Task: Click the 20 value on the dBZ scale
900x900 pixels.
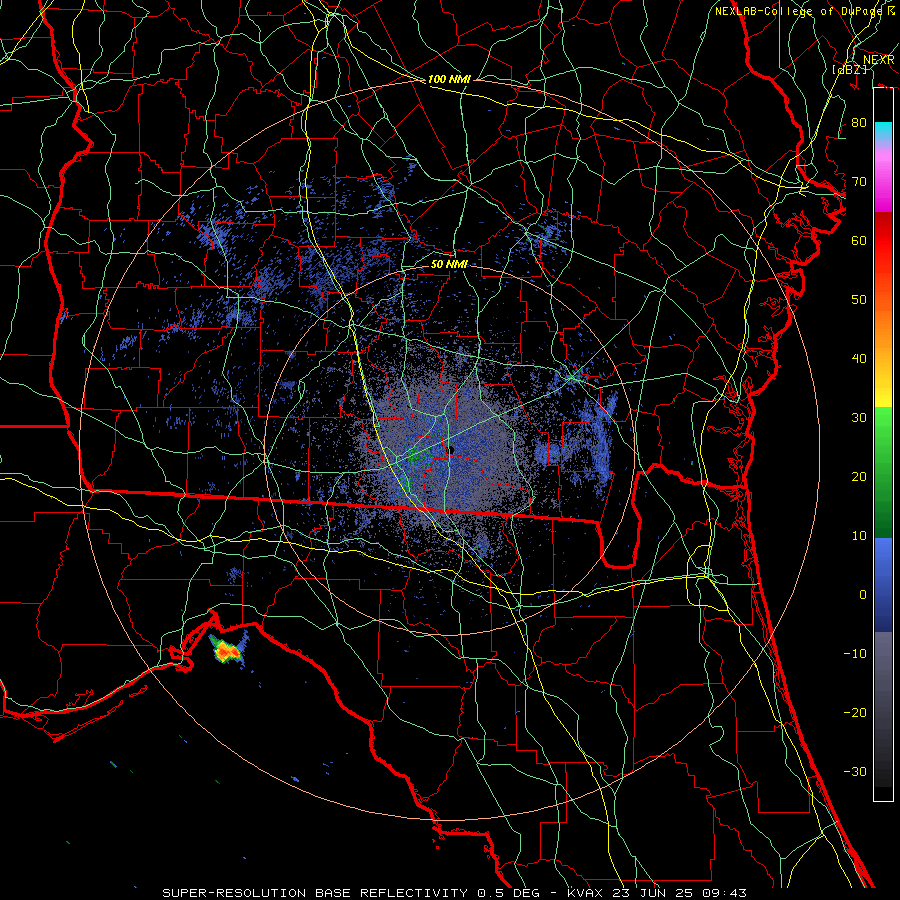Action: pyautogui.click(x=859, y=477)
